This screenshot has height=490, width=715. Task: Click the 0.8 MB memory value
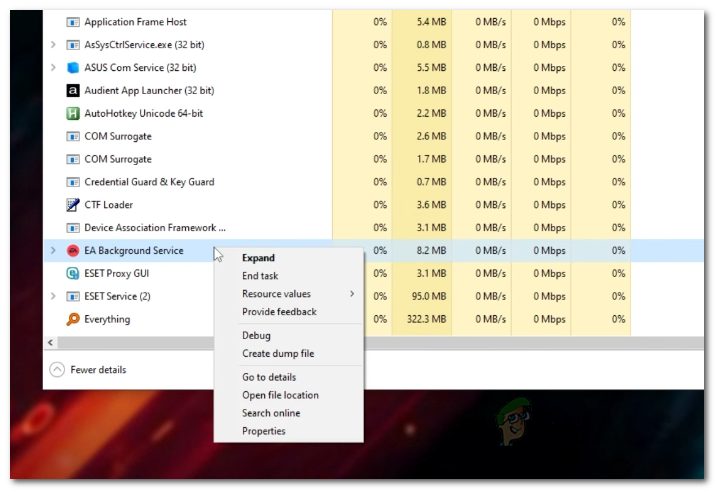pos(431,45)
